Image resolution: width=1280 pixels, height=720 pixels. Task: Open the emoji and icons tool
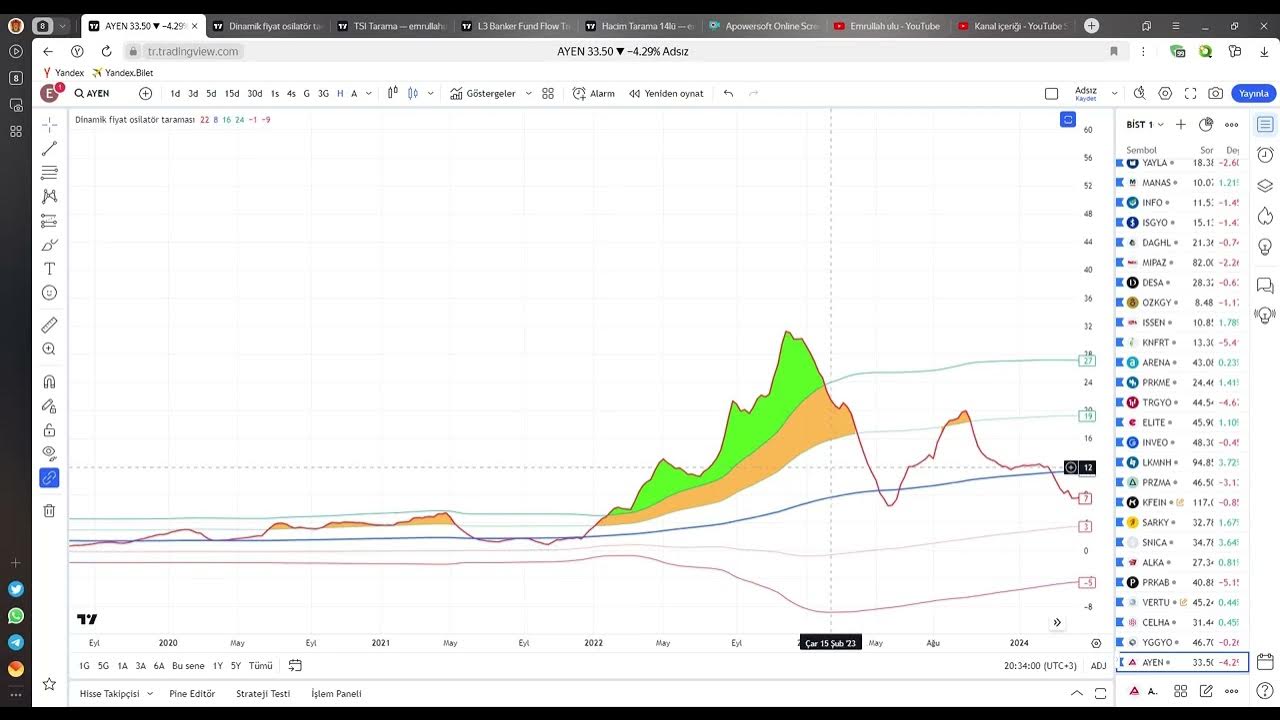click(49, 293)
